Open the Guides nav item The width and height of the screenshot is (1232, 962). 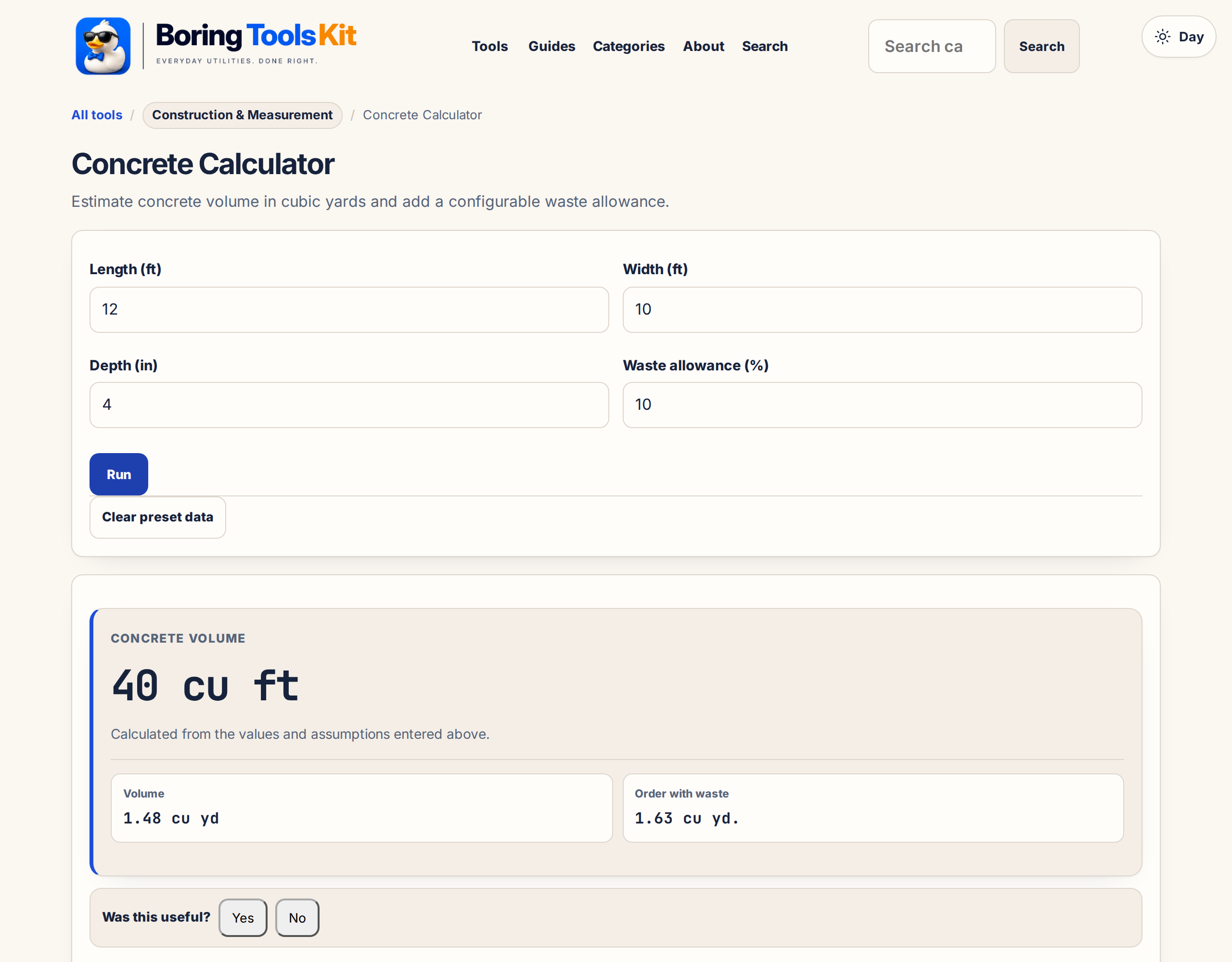coord(551,46)
